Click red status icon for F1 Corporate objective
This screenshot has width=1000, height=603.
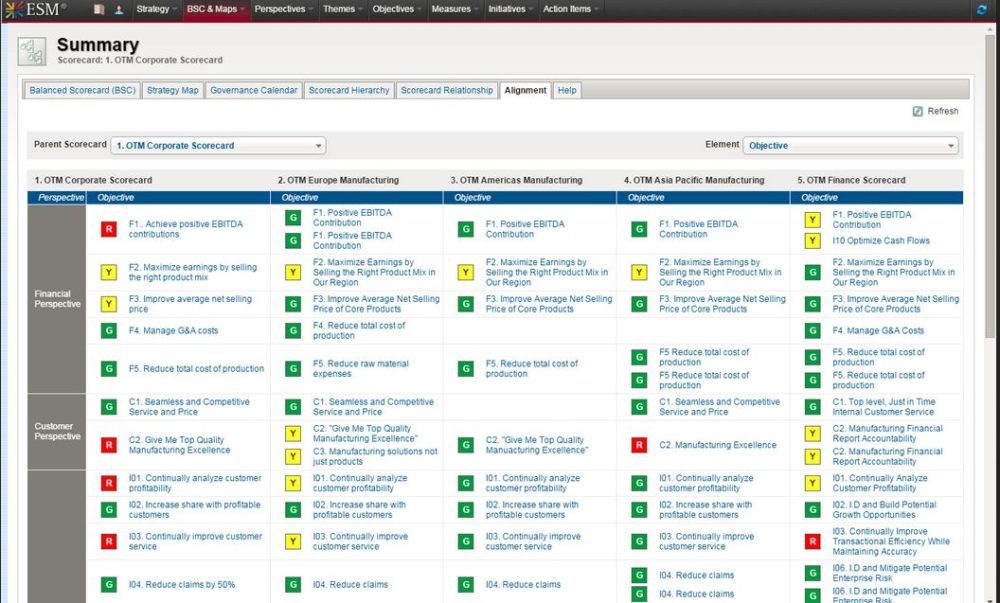coord(109,229)
